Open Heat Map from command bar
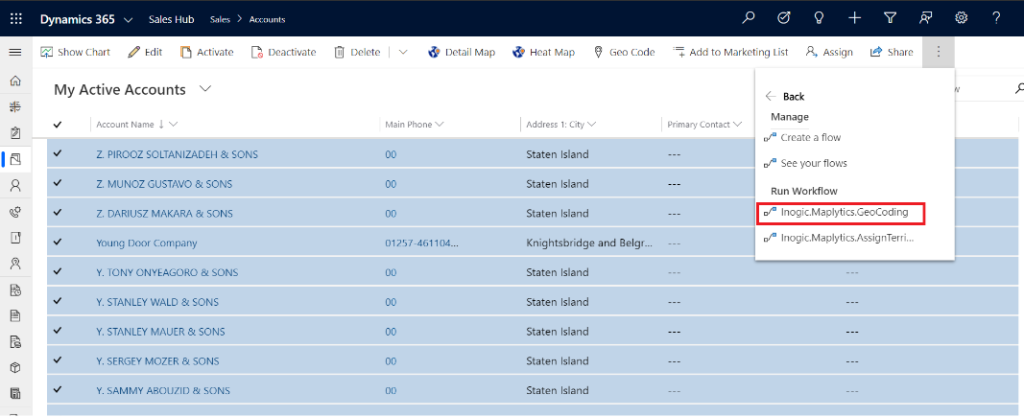 (543, 52)
